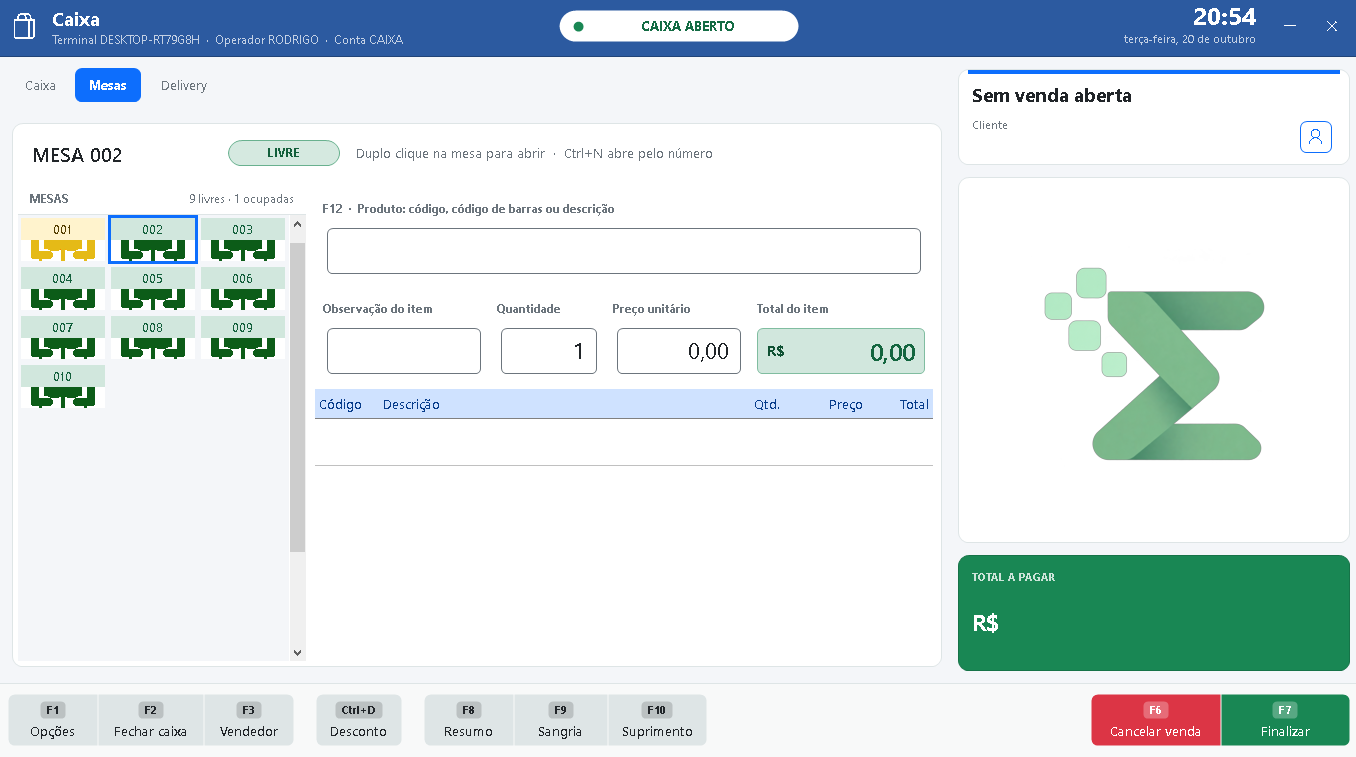This screenshot has width=1356, height=757.
Task: Select table 002 icon
Action: pos(153,240)
